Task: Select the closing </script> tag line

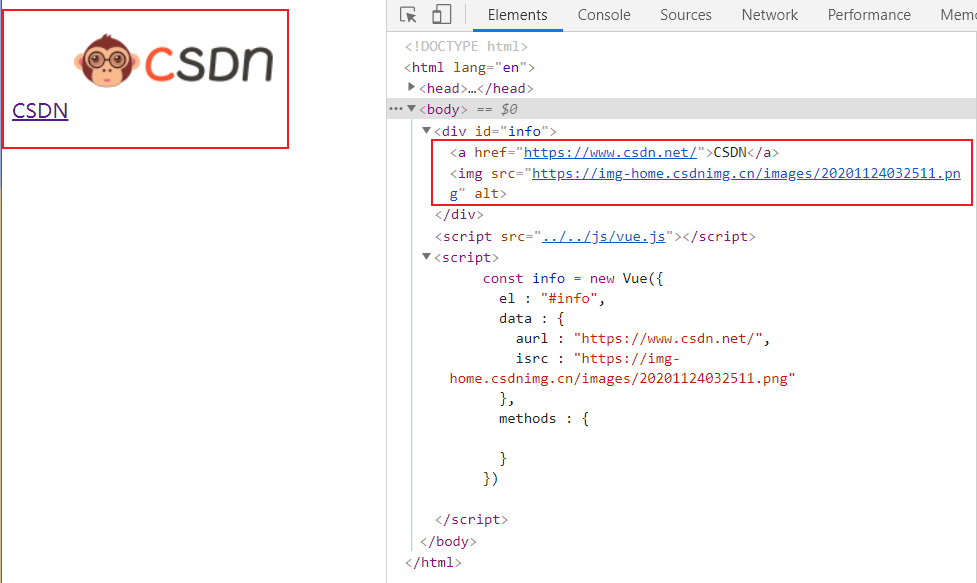Action: [472, 519]
